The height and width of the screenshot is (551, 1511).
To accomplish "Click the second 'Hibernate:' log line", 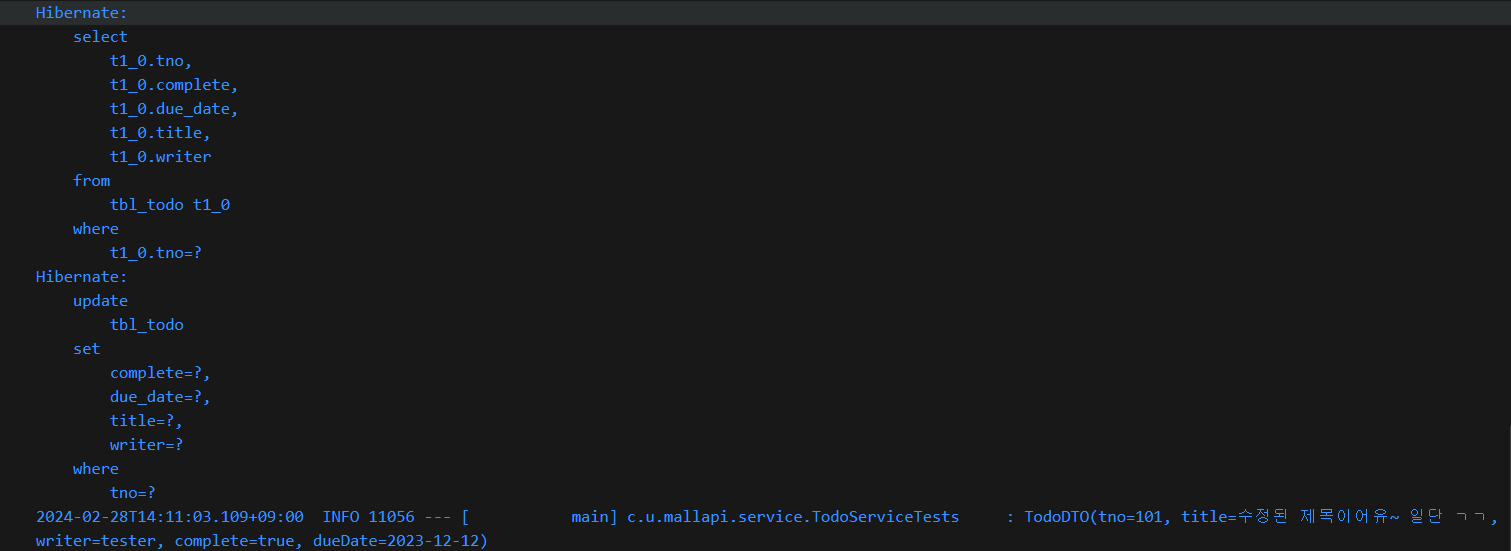I will coord(82,277).
